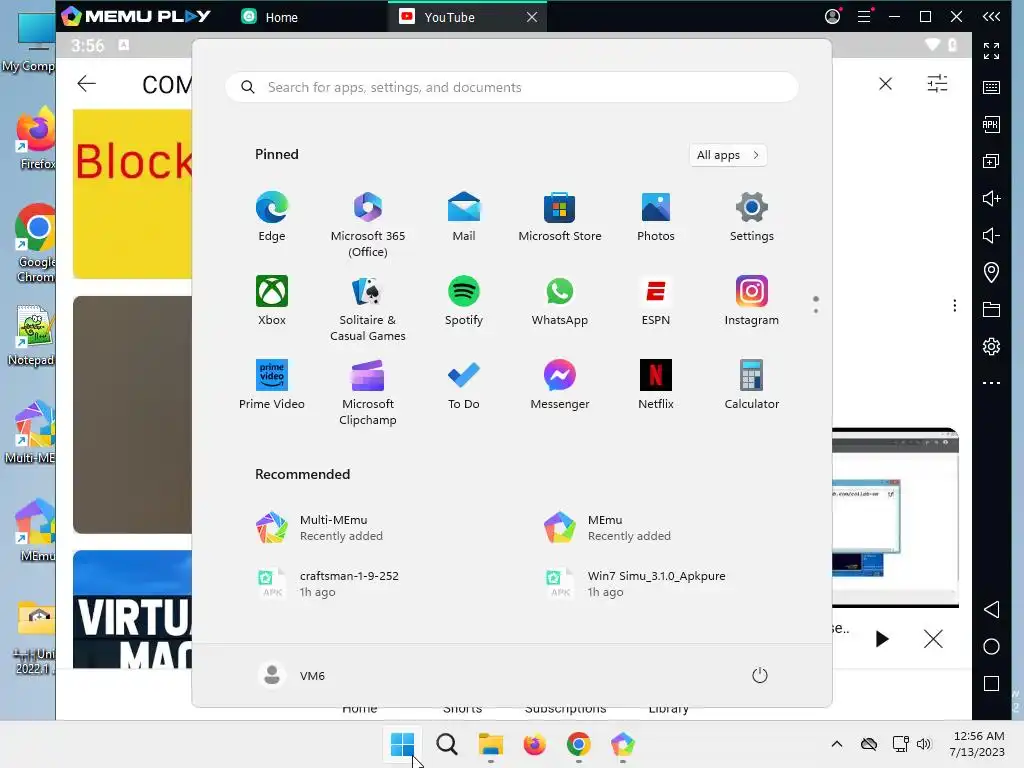Click the All apps button
Image resolution: width=1024 pixels, height=768 pixels.
click(728, 155)
